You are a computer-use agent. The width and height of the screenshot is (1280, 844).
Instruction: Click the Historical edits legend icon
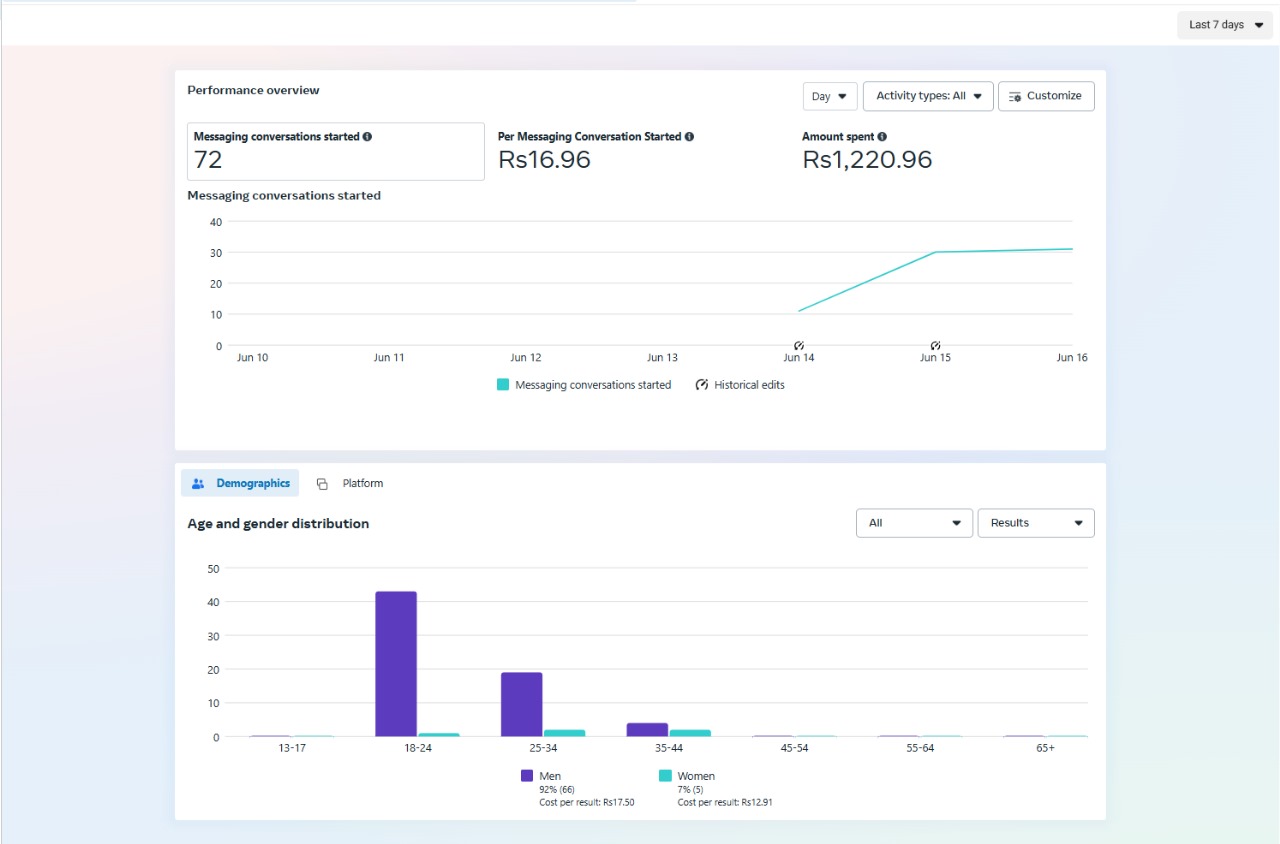tap(702, 385)
